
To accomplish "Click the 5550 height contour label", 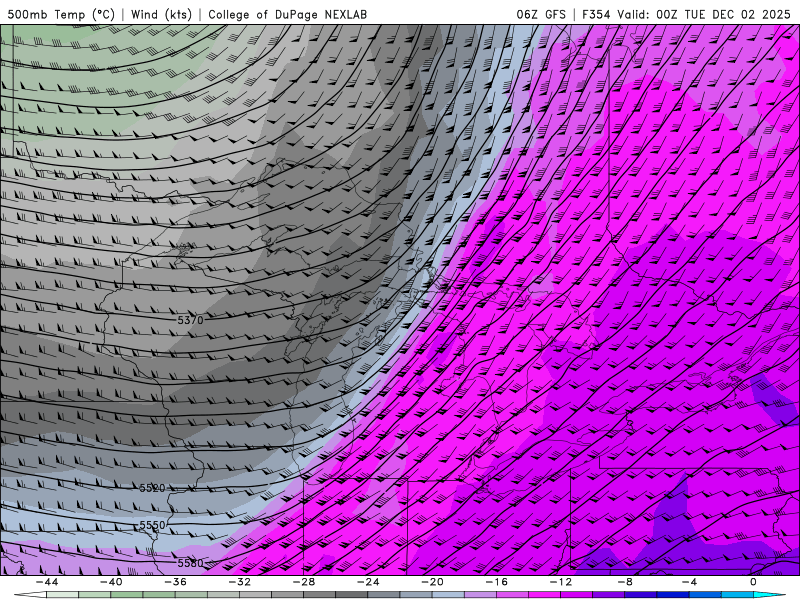I will click(x=153, y=525).
